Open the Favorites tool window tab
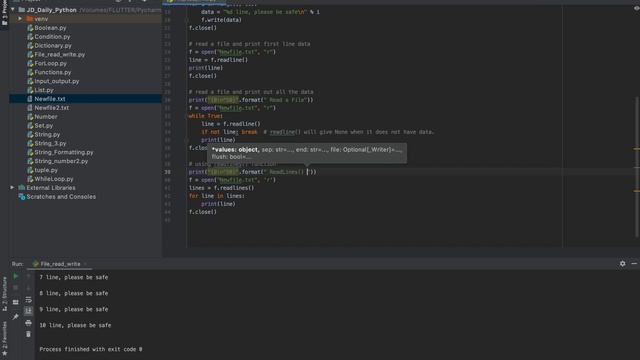640x360 pixels. (4, 338)
